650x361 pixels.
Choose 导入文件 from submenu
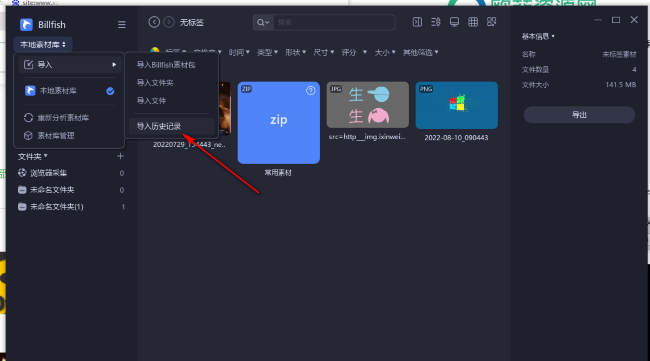(151, 100)
